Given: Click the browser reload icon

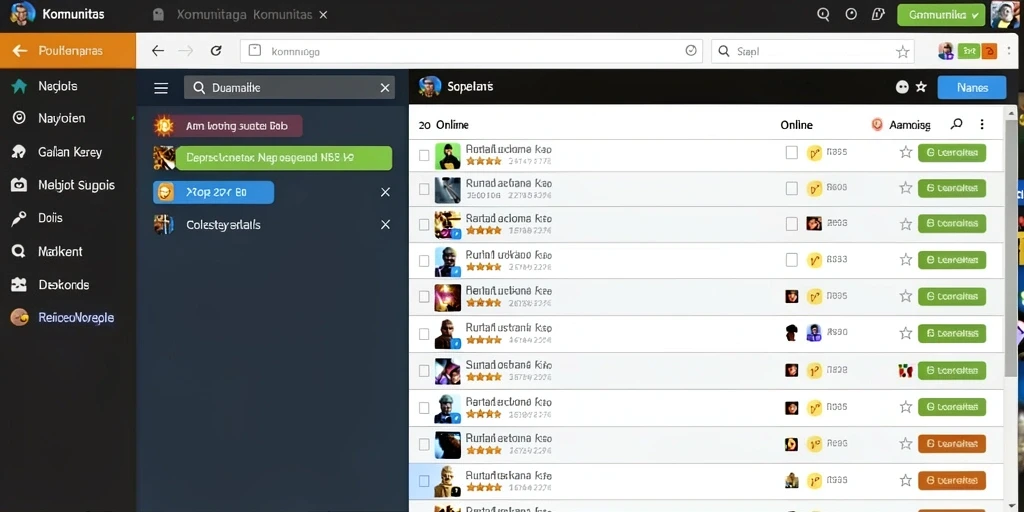Looking at the screenshot, I should click(216, 51).
